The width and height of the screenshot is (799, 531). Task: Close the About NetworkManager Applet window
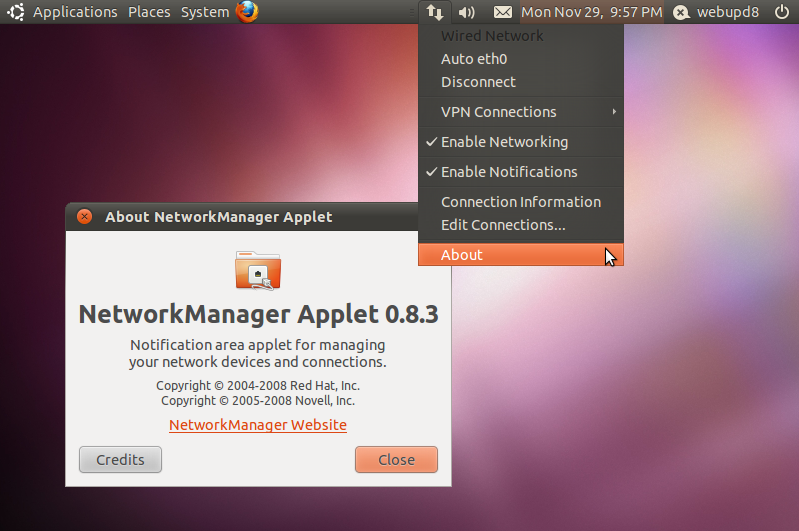tap(85, 217)
